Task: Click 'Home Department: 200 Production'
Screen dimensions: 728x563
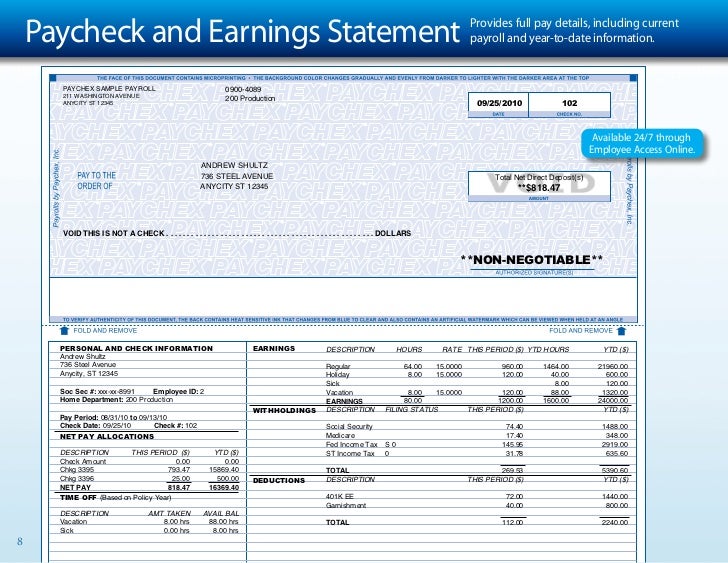Action: click(116, 399)
